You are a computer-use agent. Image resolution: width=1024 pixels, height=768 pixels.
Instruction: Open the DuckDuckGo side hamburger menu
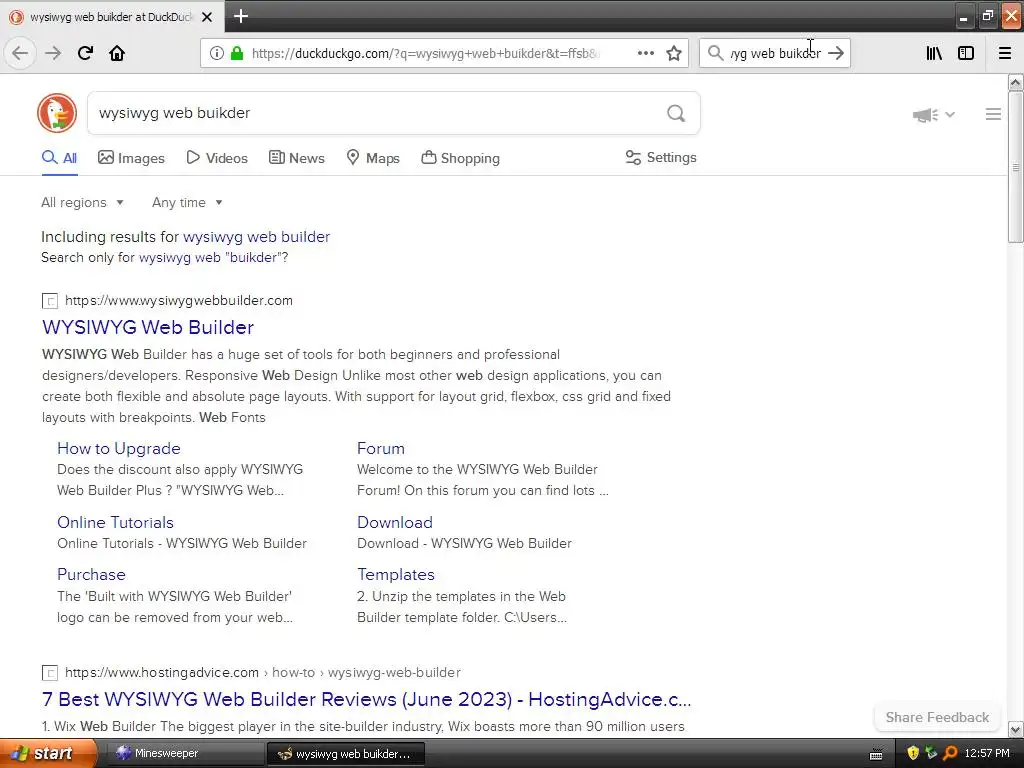993,114
